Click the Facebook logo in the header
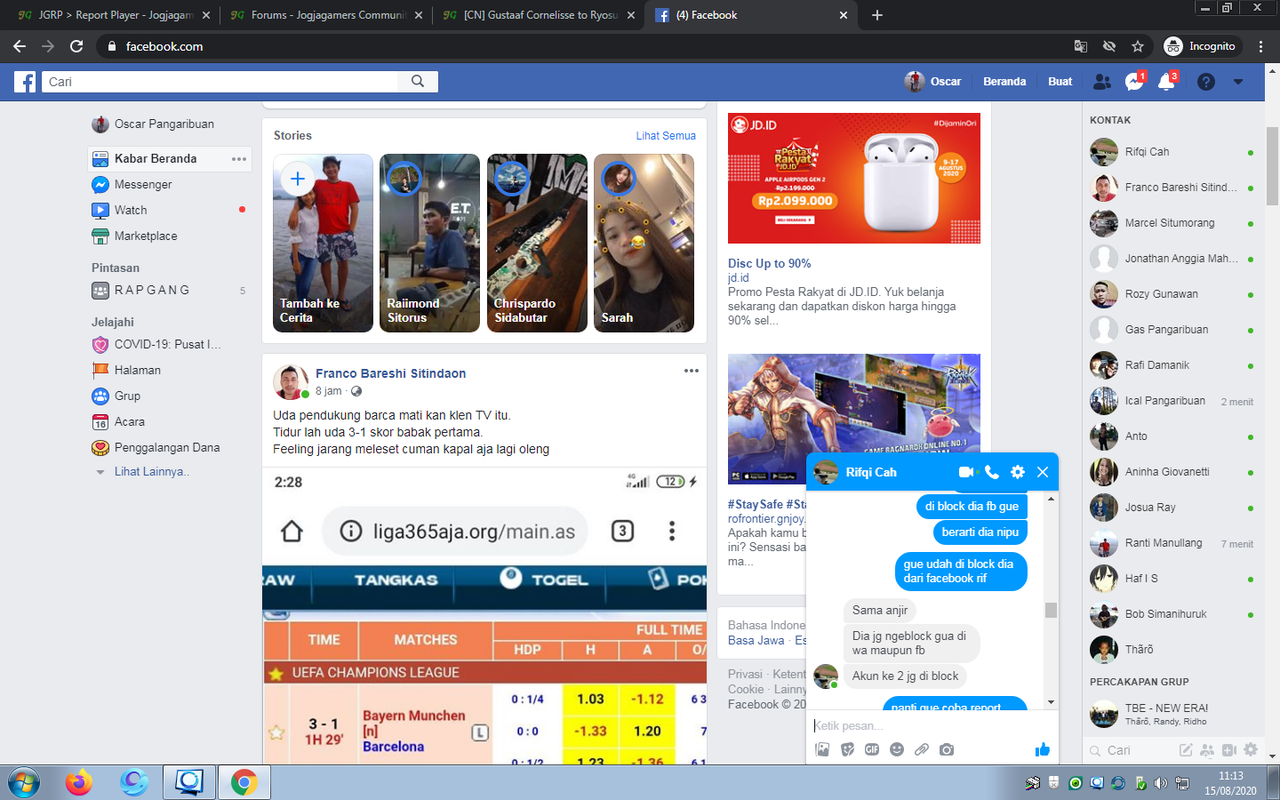This screenshot has width=1280, height=800. point(25,81)
